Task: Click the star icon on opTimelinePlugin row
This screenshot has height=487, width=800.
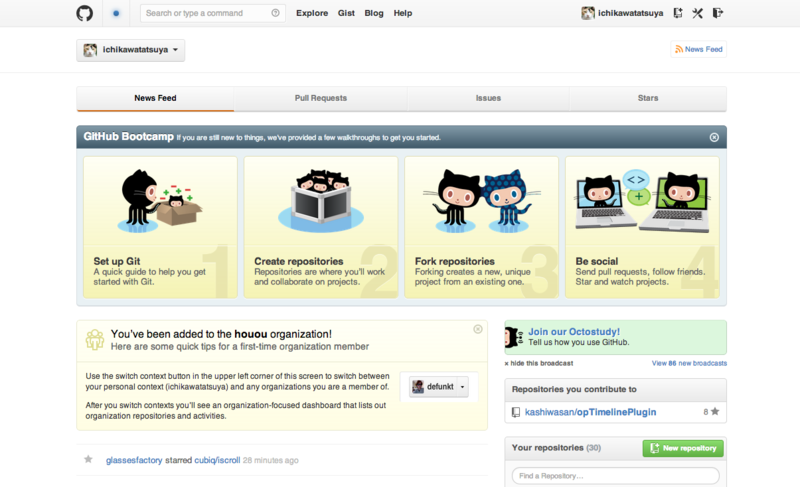Action: pos(715,412)
